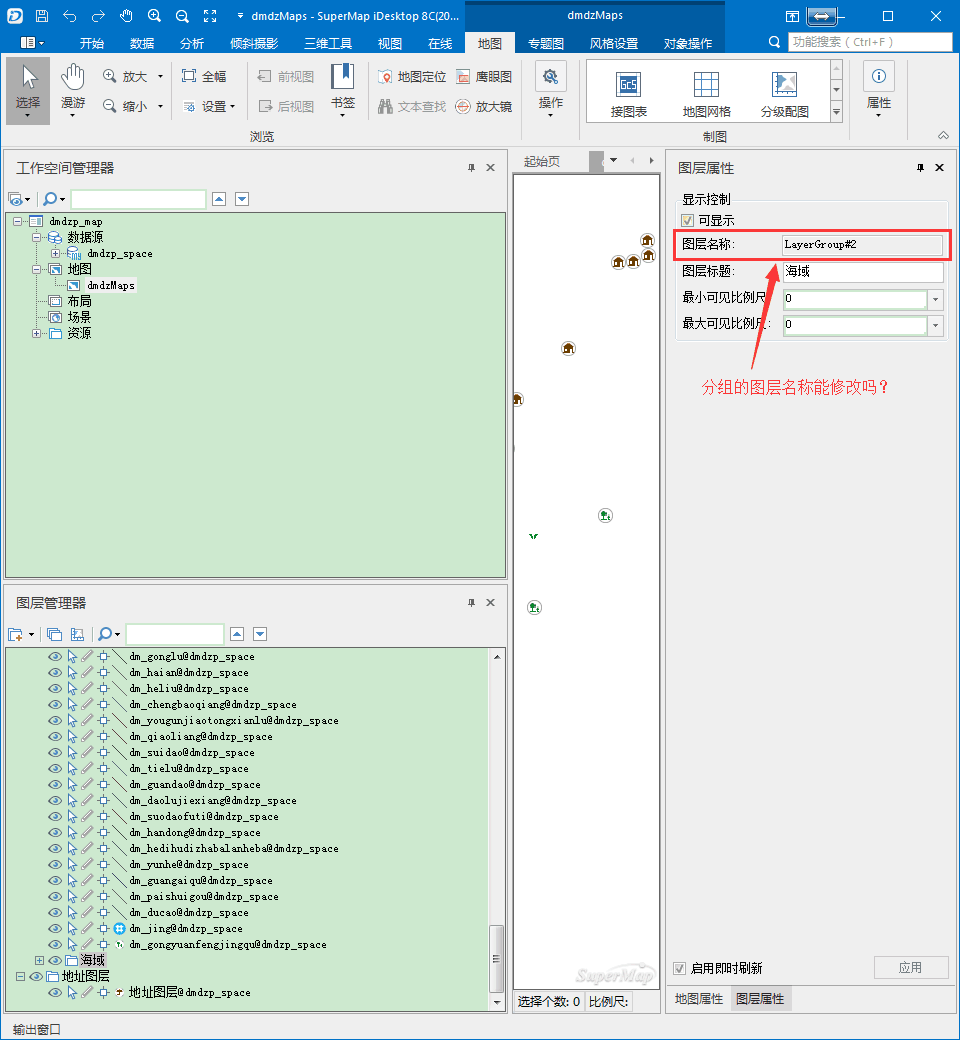This screenshot has height=1040, width=960.
Task: Click the 全幅 full extent tool
Action: (x=204, y=77)
